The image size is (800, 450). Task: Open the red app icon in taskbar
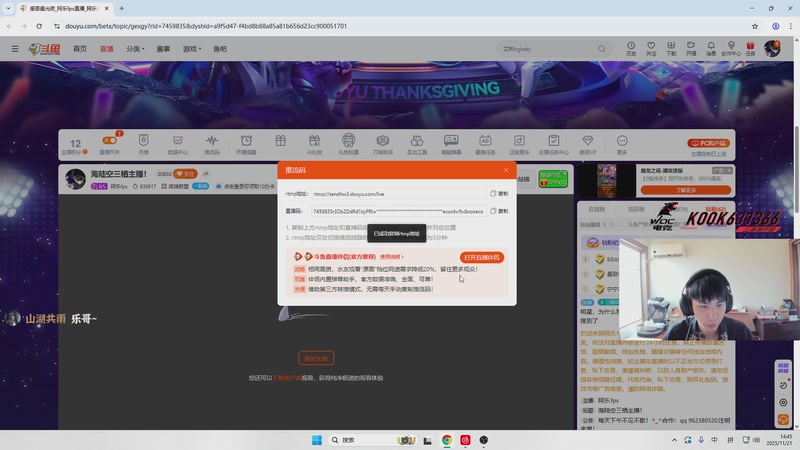[x=465, y=440]
